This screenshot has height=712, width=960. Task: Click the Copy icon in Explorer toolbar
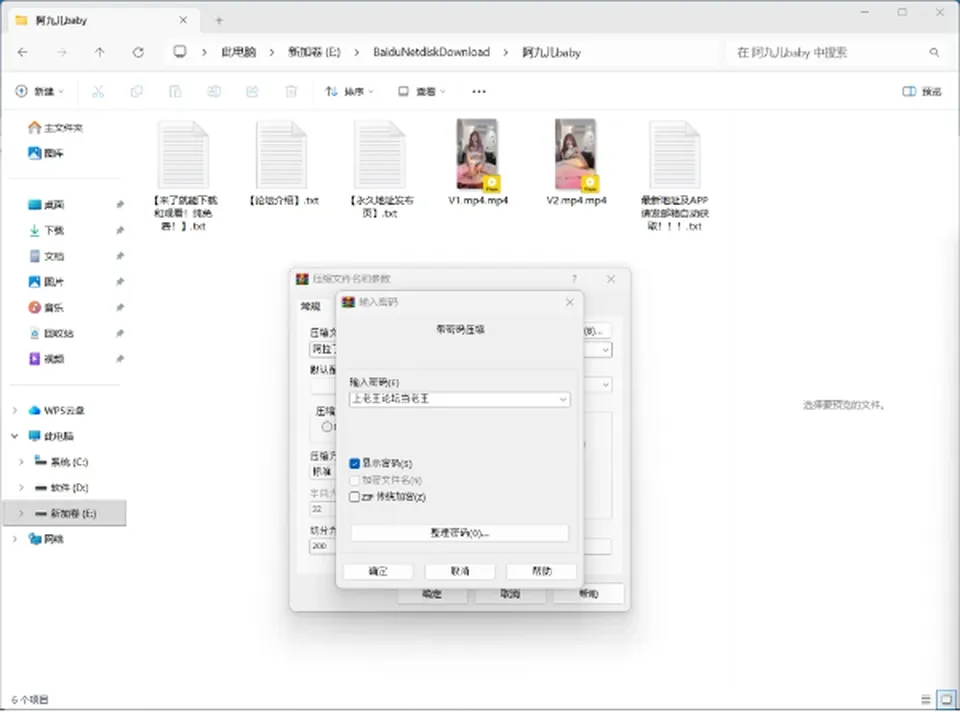(137, 92)
